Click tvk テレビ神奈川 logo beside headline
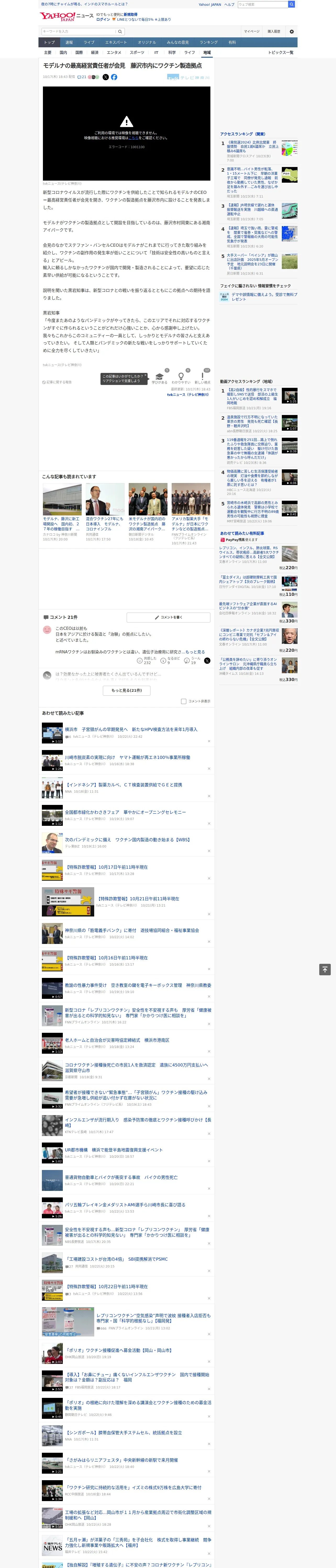 coord(188,78)
